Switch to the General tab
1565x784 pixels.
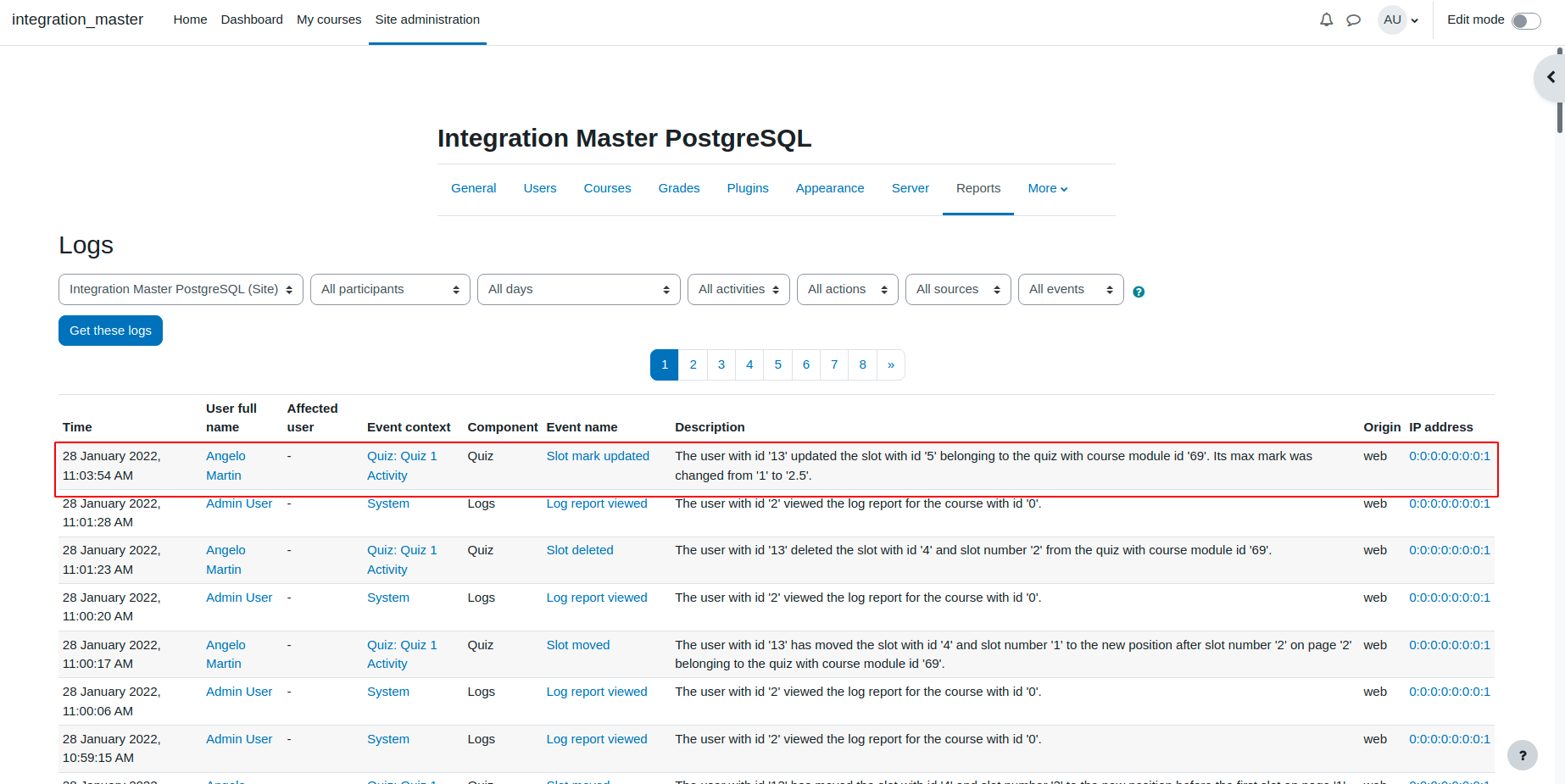point(473,188)
